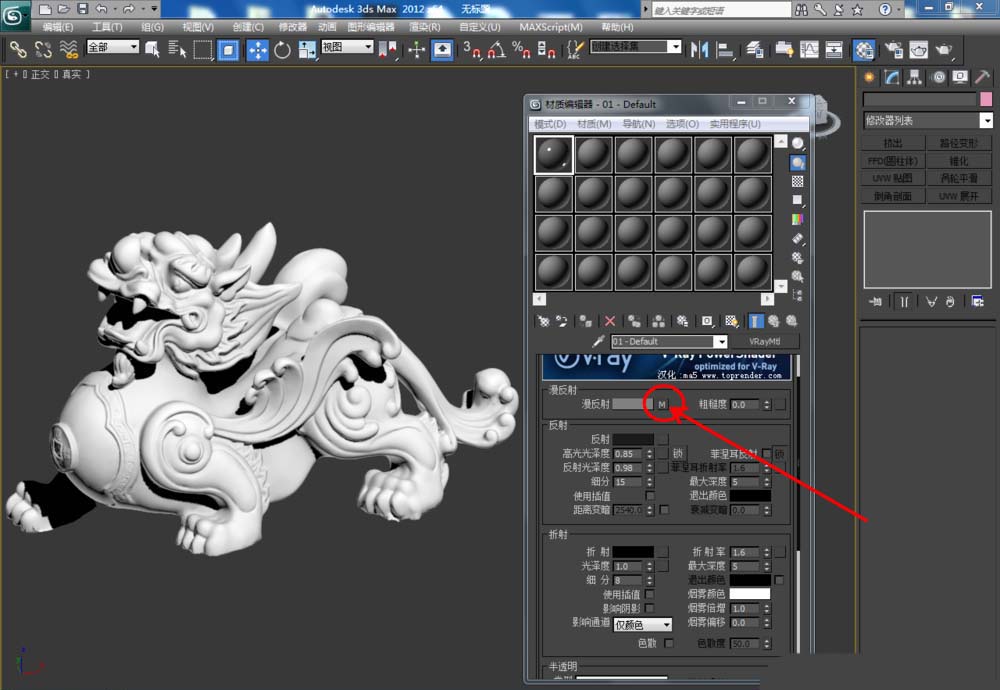Pick material from object with eyedropper
Image resolution: width=1000 pixels, height=690 pixels.
coord(598,341)
